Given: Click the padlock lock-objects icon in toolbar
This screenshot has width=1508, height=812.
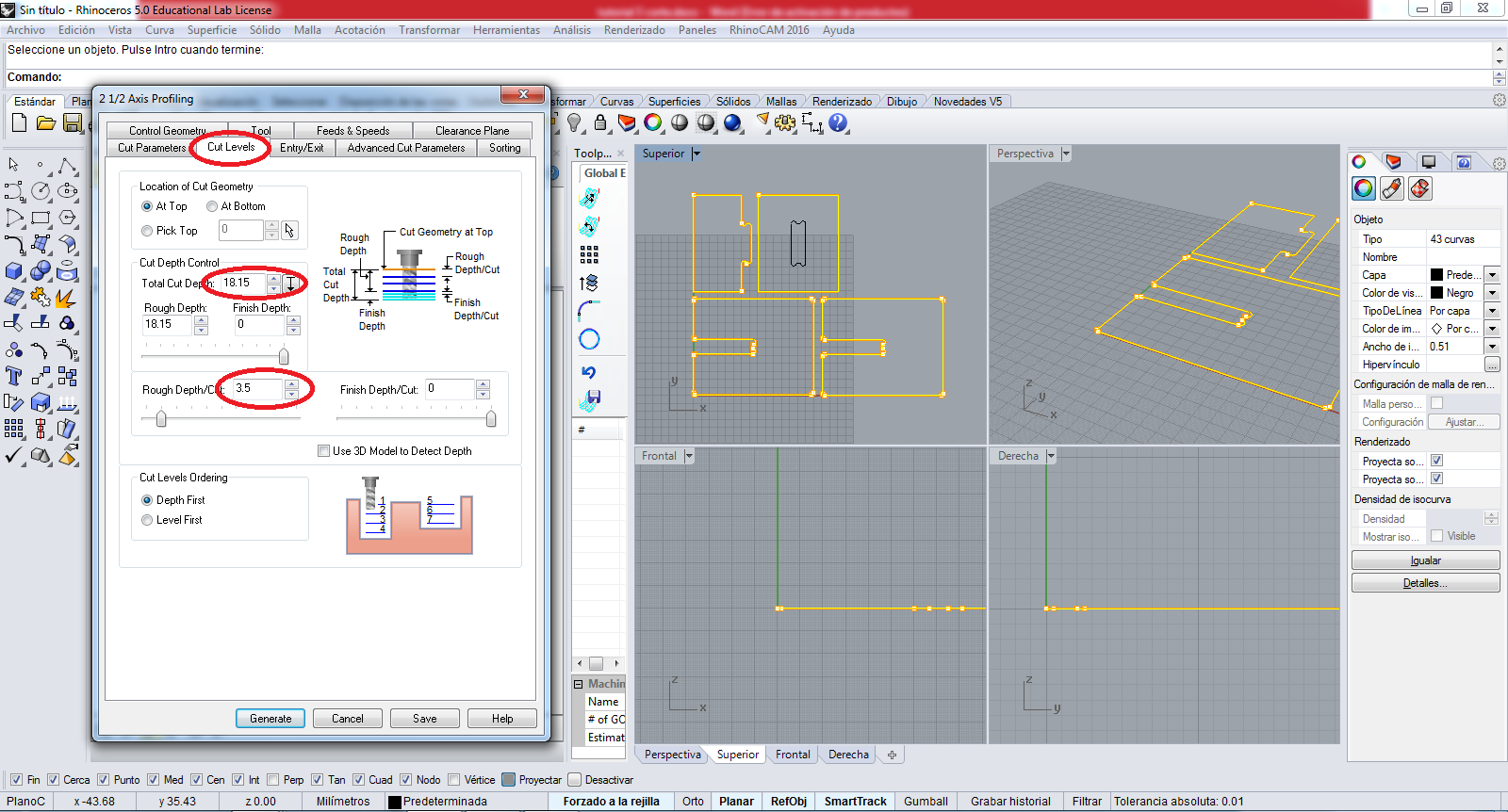Looking at the screenshot, I should 600,122.
